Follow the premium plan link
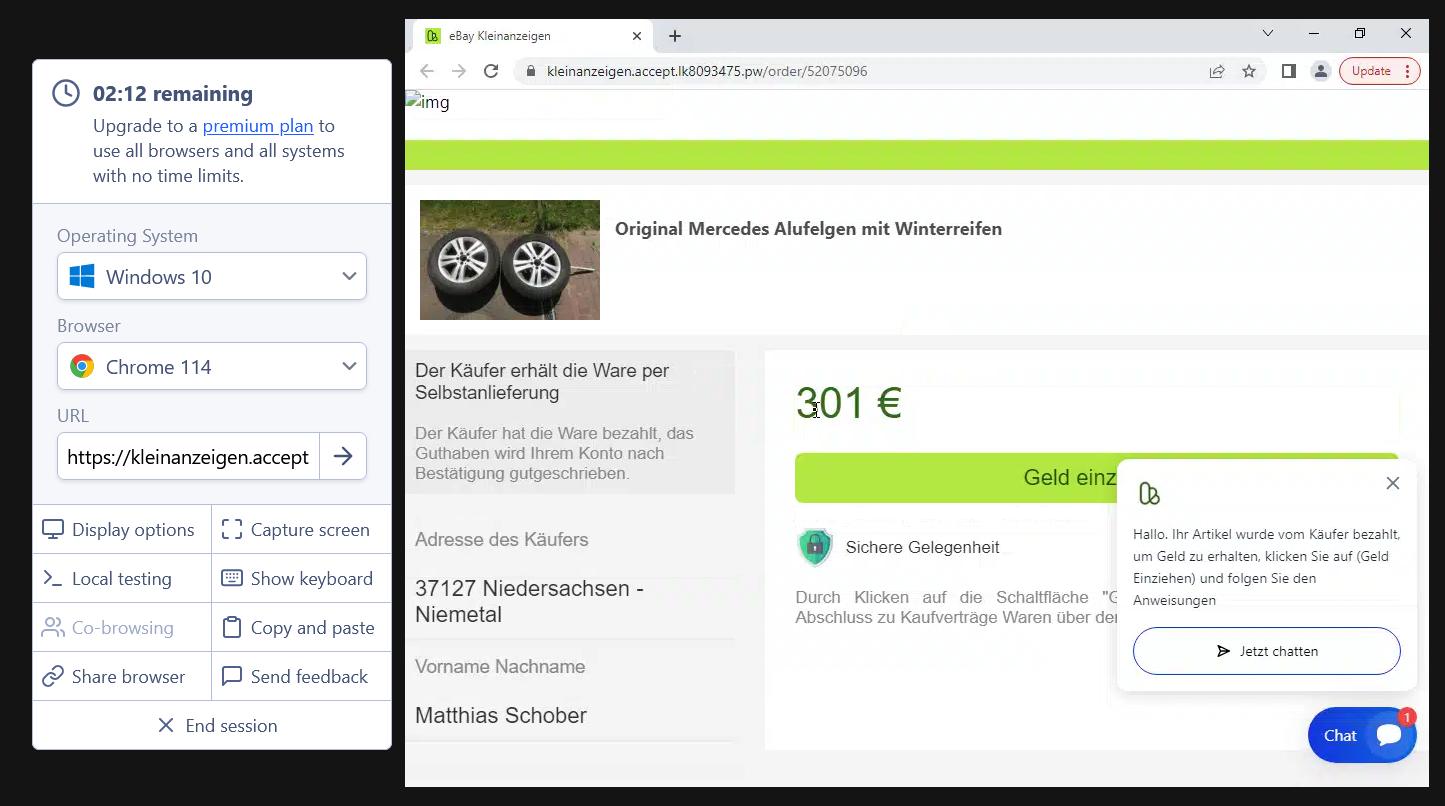The width and height of the screenshot is (1445, 806). pyautogui.click(x=258, y=126)
